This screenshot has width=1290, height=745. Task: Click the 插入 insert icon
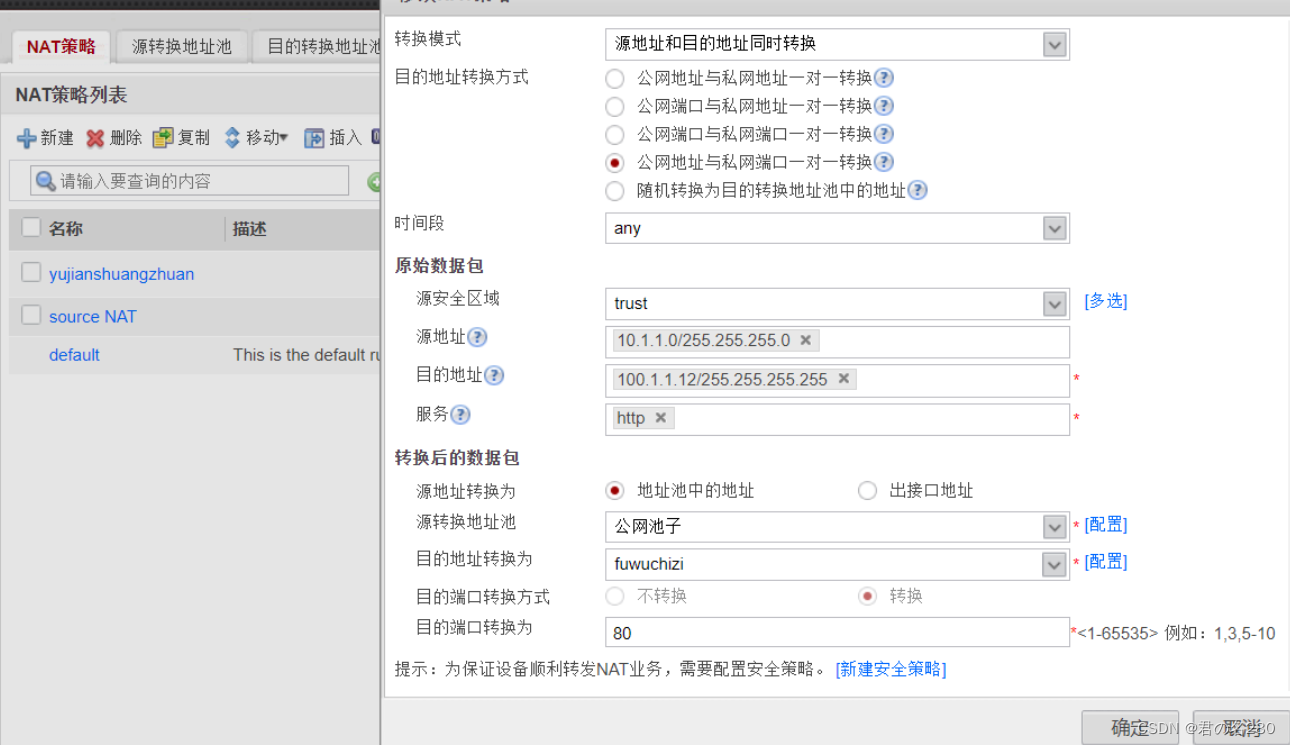[315, 138]
